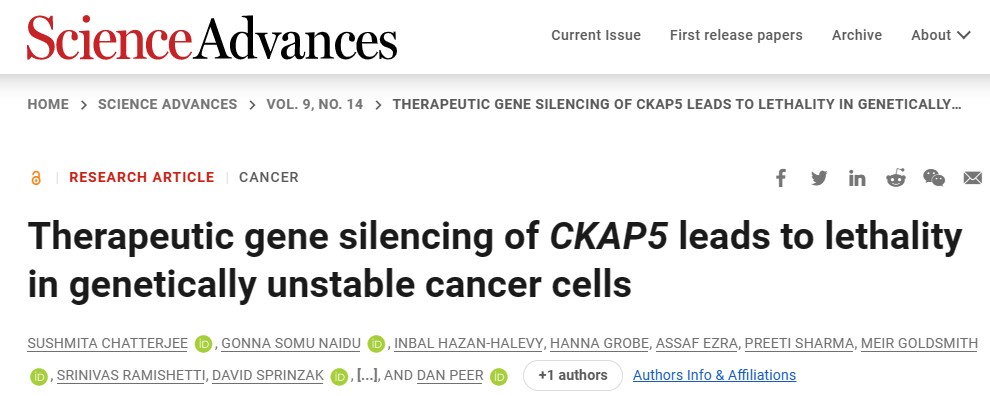The image size is (990, 396).
Task: Email this article envelope icon
Action: click(x=973, y=178)
